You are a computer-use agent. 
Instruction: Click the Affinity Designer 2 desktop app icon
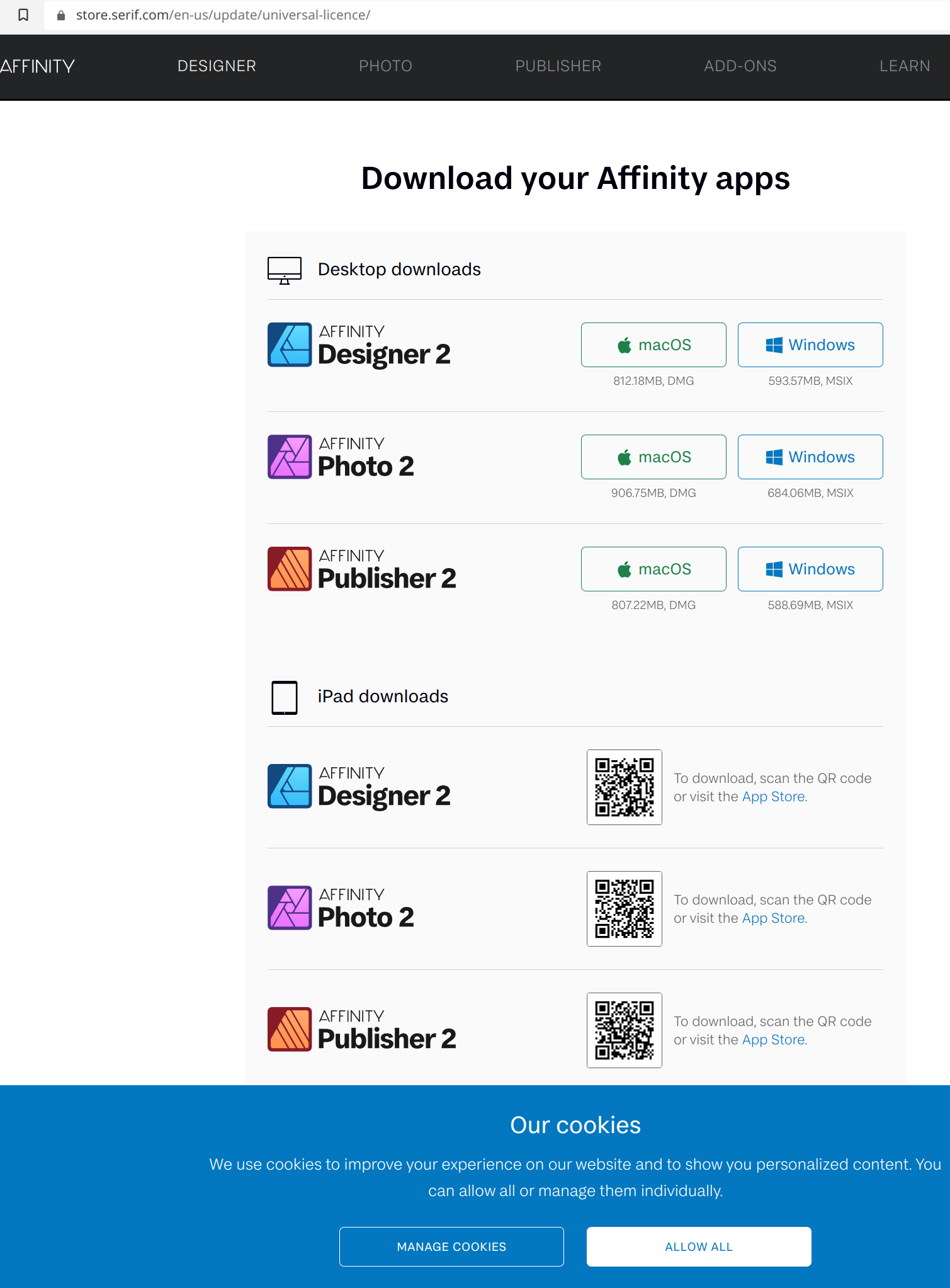click(x=290, y=345)
